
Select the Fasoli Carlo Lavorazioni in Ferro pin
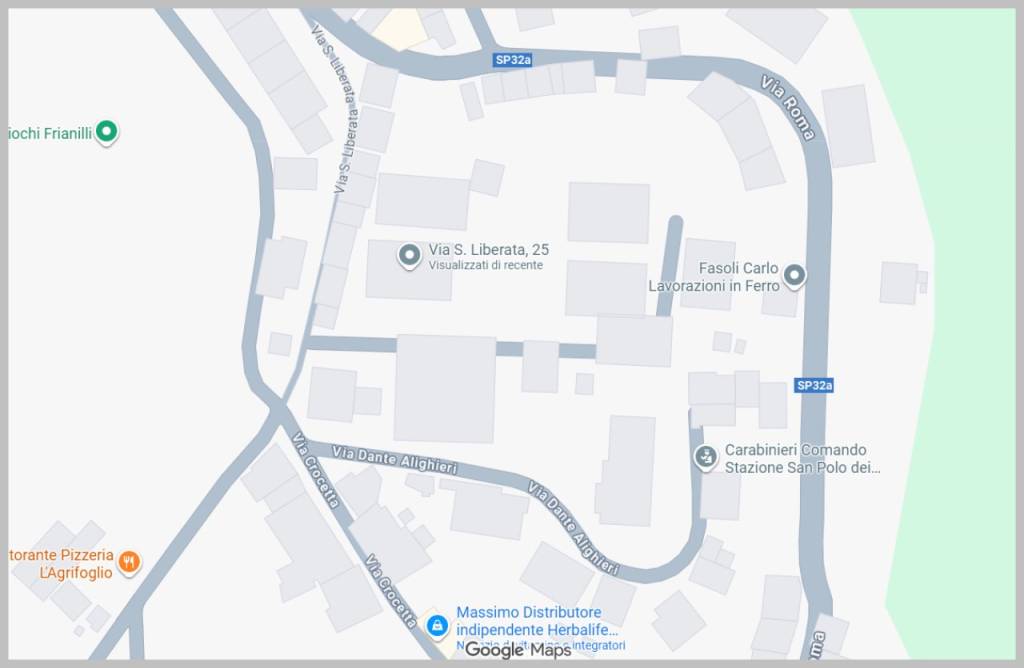click(x=794, y=276)
